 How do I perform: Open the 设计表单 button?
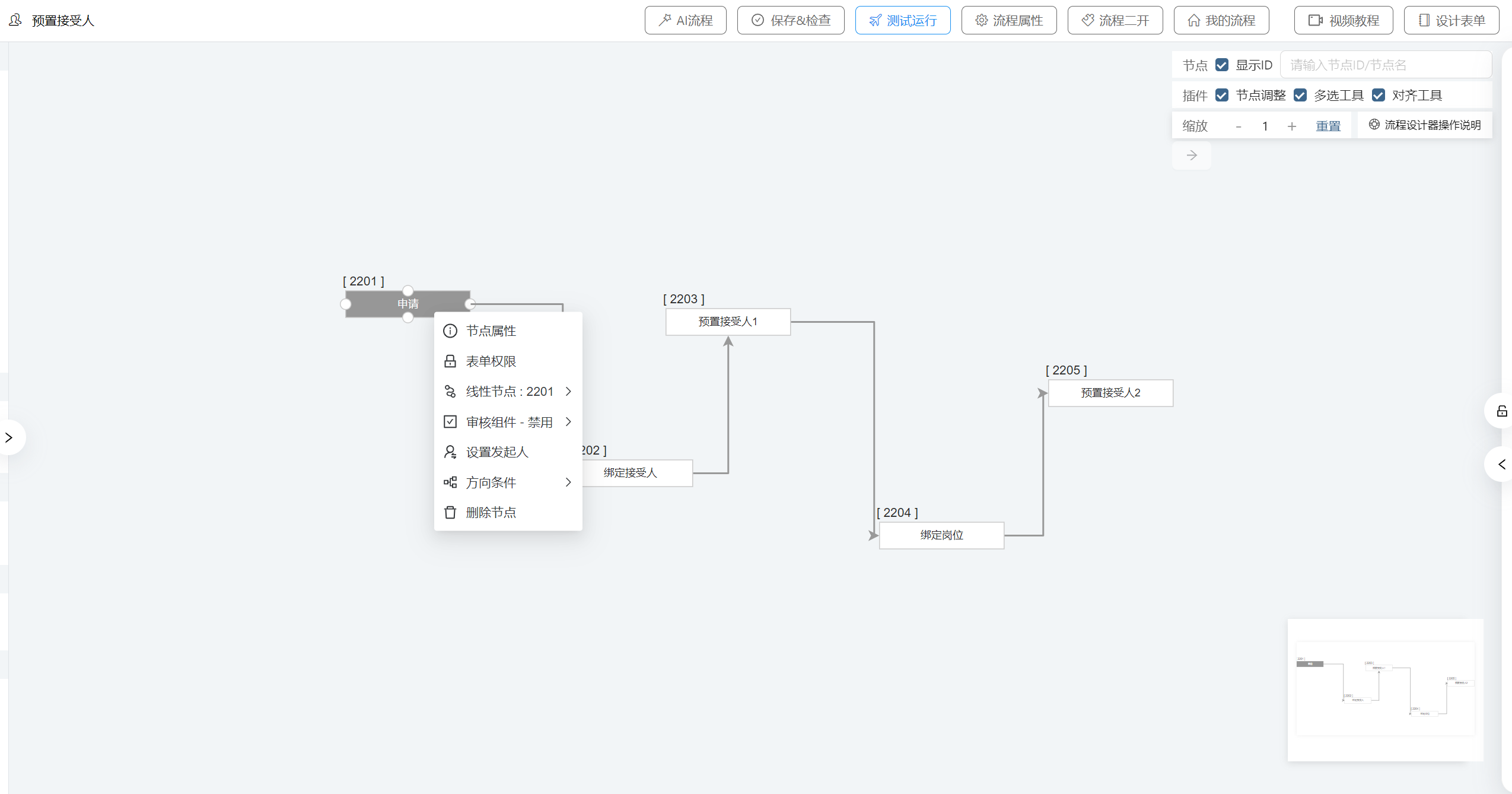(1451, 20)
